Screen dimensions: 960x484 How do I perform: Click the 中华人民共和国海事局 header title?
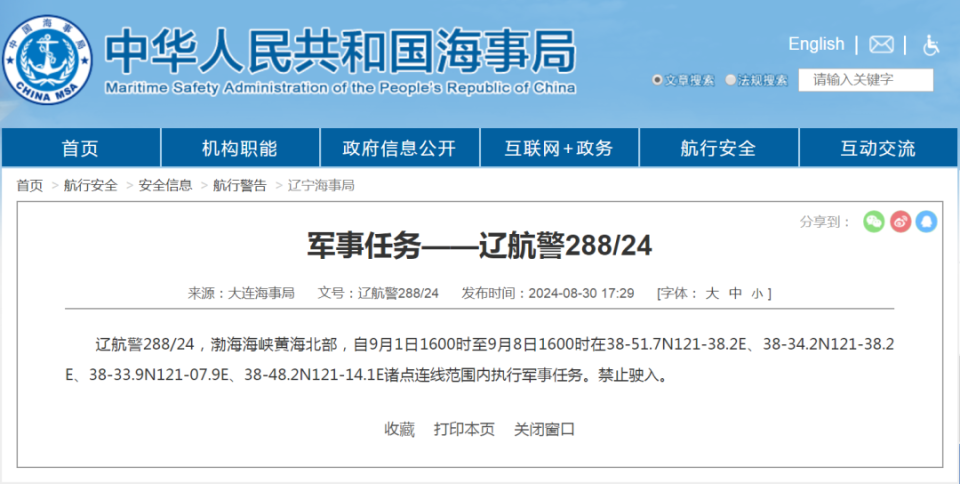[x=340, y=52]
